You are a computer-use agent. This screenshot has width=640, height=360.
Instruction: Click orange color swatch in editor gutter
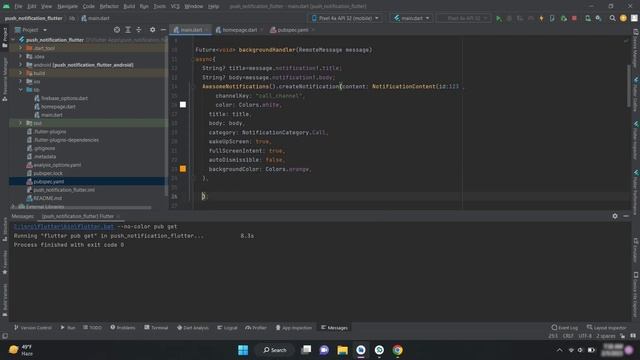tap(183, 169)
